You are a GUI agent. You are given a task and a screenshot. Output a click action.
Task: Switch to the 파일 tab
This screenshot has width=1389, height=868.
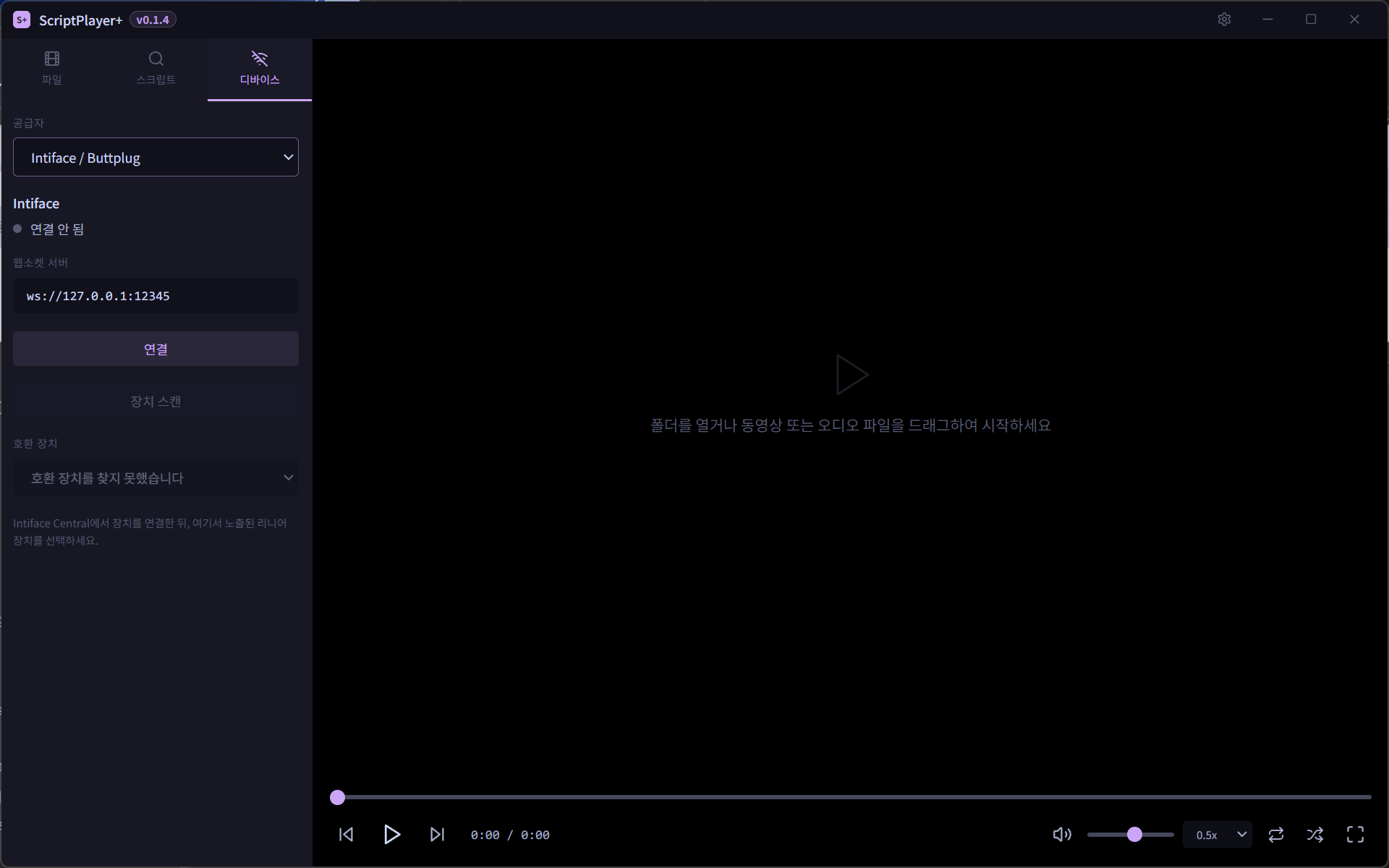coord(52,69)
